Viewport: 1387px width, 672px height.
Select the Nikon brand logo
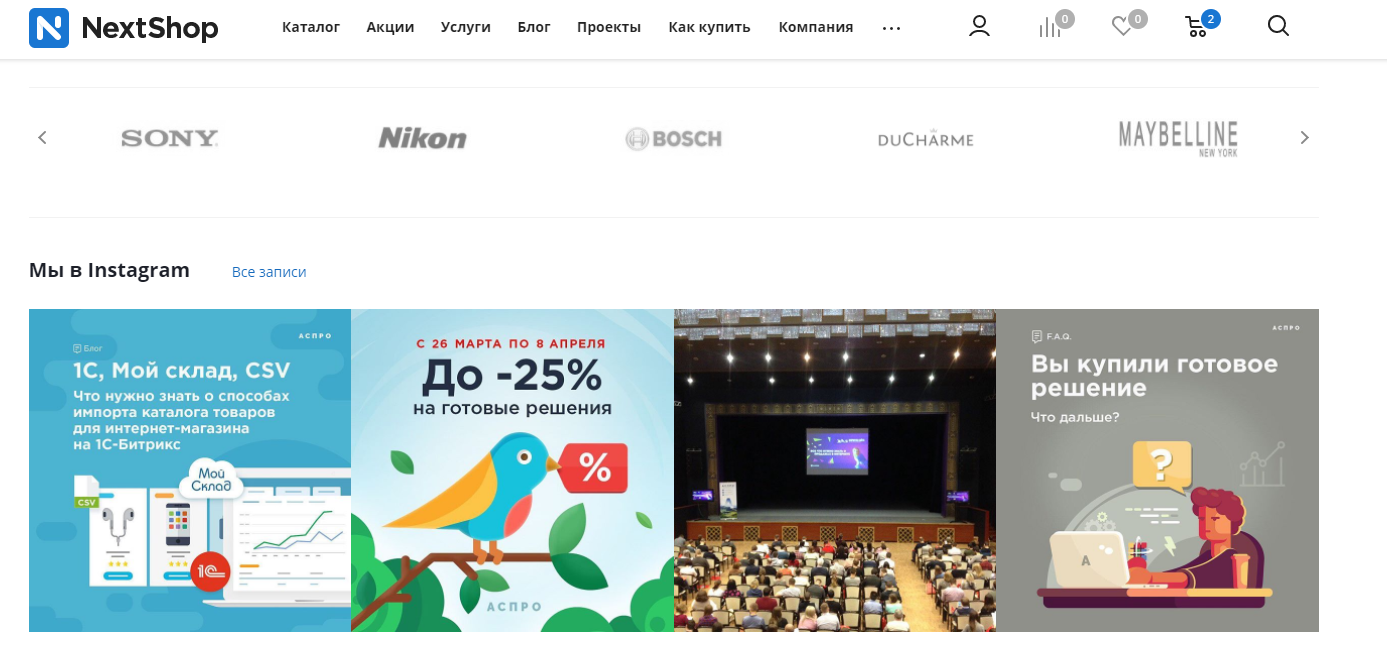(422, 138)
